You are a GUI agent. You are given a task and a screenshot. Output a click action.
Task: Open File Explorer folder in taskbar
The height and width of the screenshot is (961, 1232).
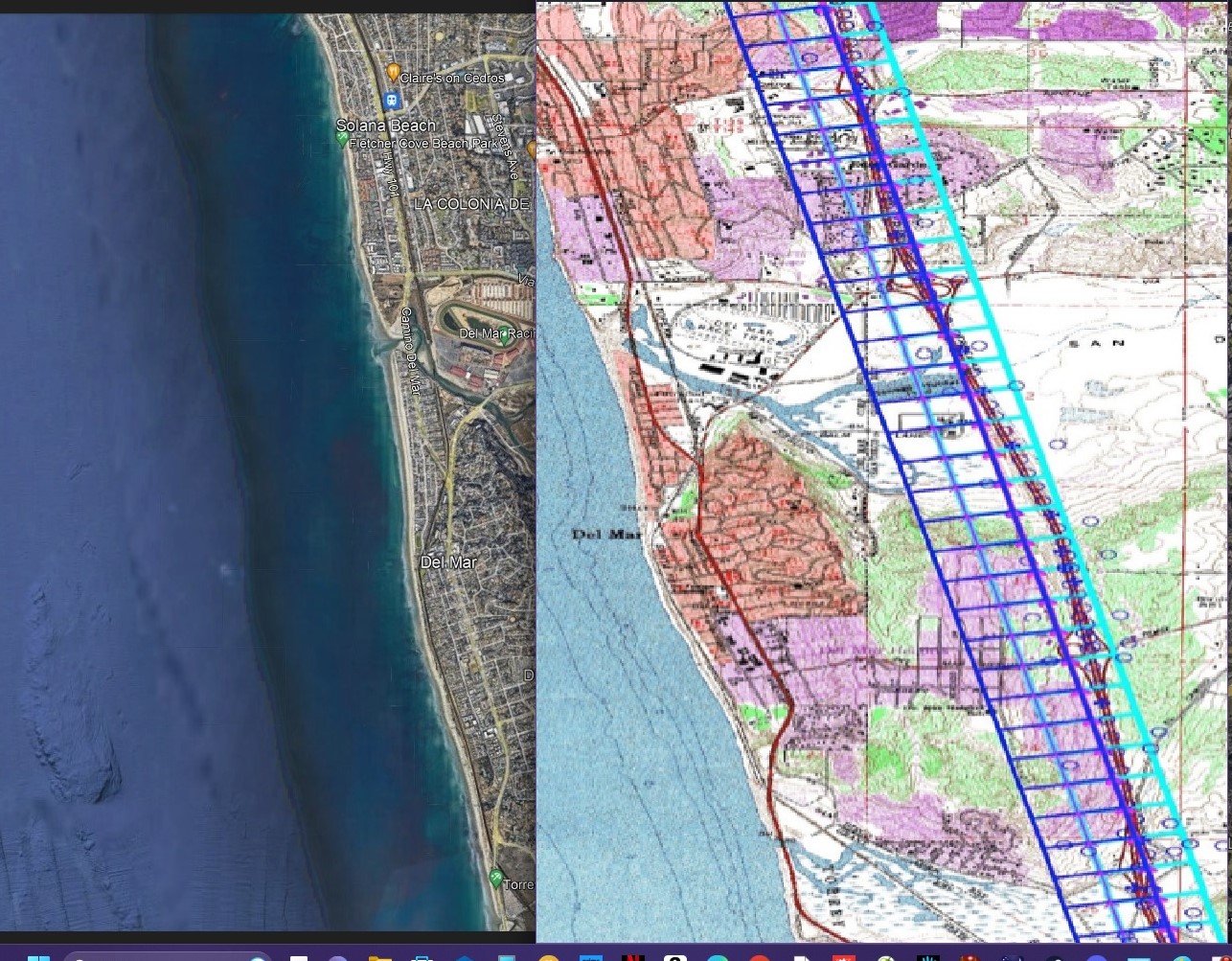[379, 956]
